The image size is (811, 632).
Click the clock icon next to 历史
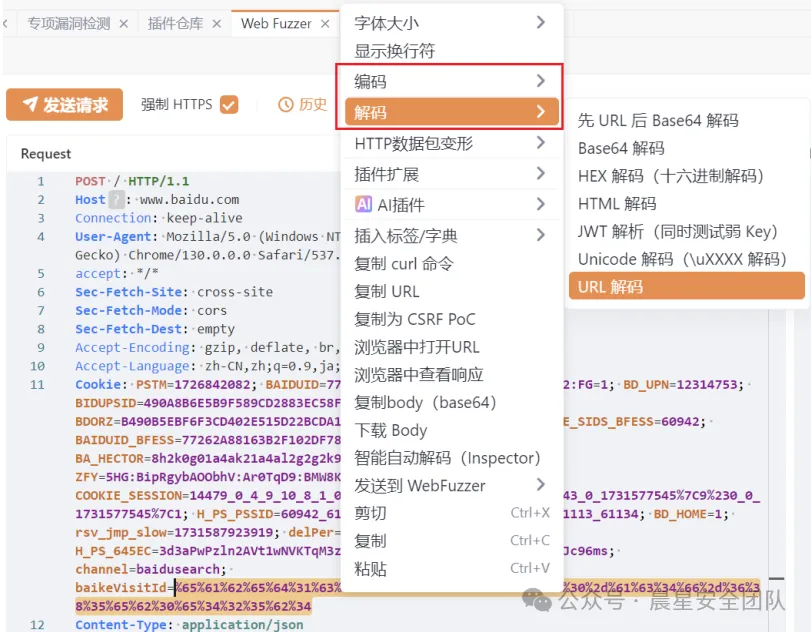pos(285,105)
